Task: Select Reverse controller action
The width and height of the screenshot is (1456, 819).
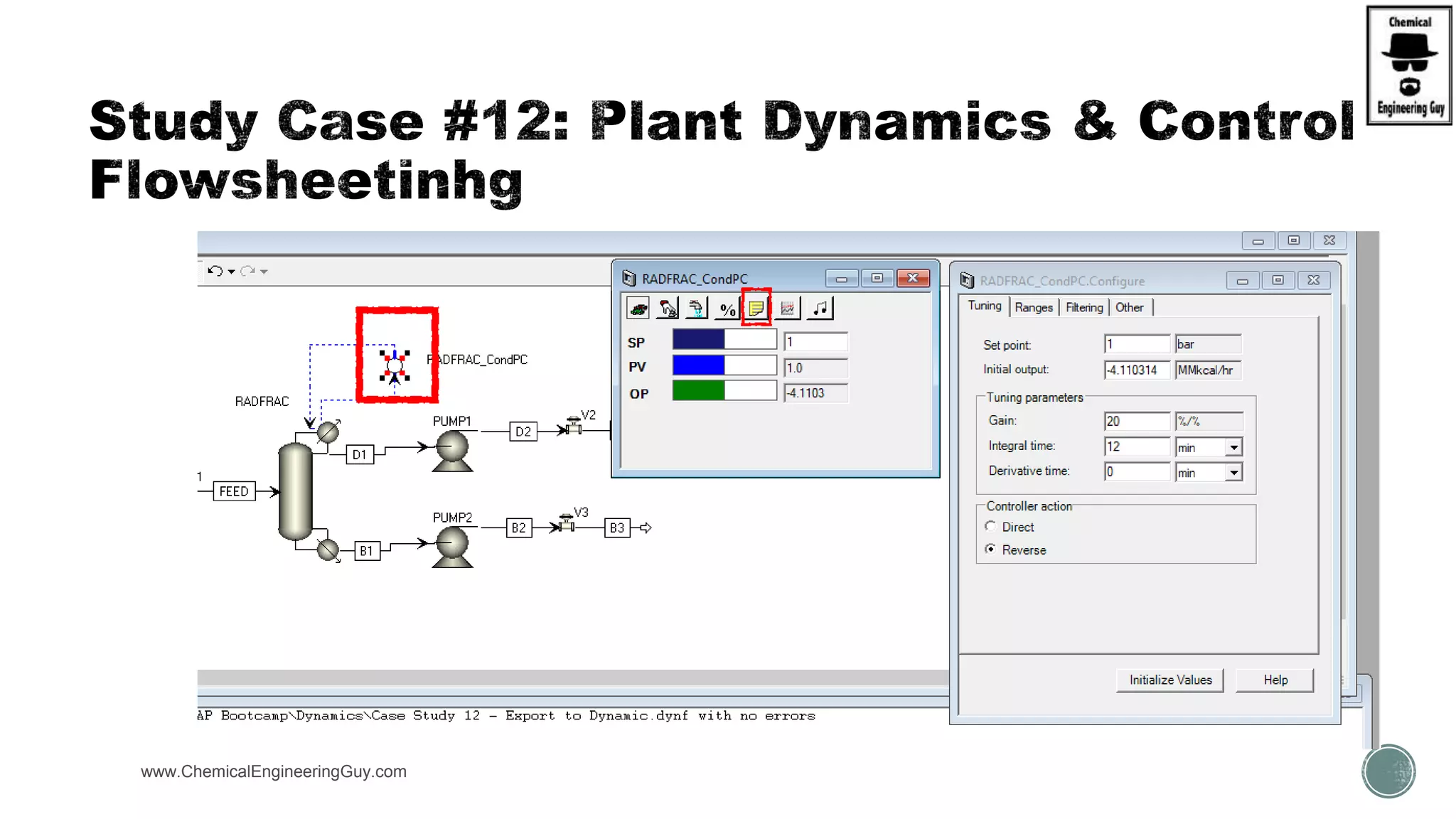Action: coord(990,550)
